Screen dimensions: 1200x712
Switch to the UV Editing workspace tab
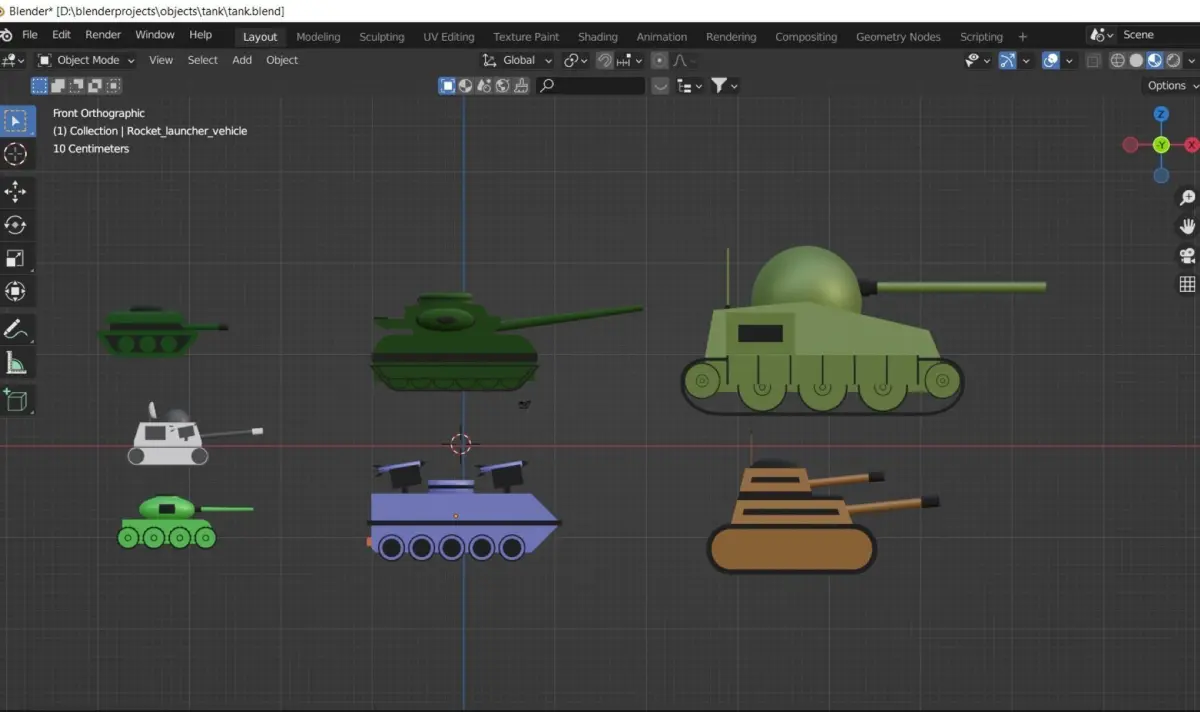(x=449, y=37)
